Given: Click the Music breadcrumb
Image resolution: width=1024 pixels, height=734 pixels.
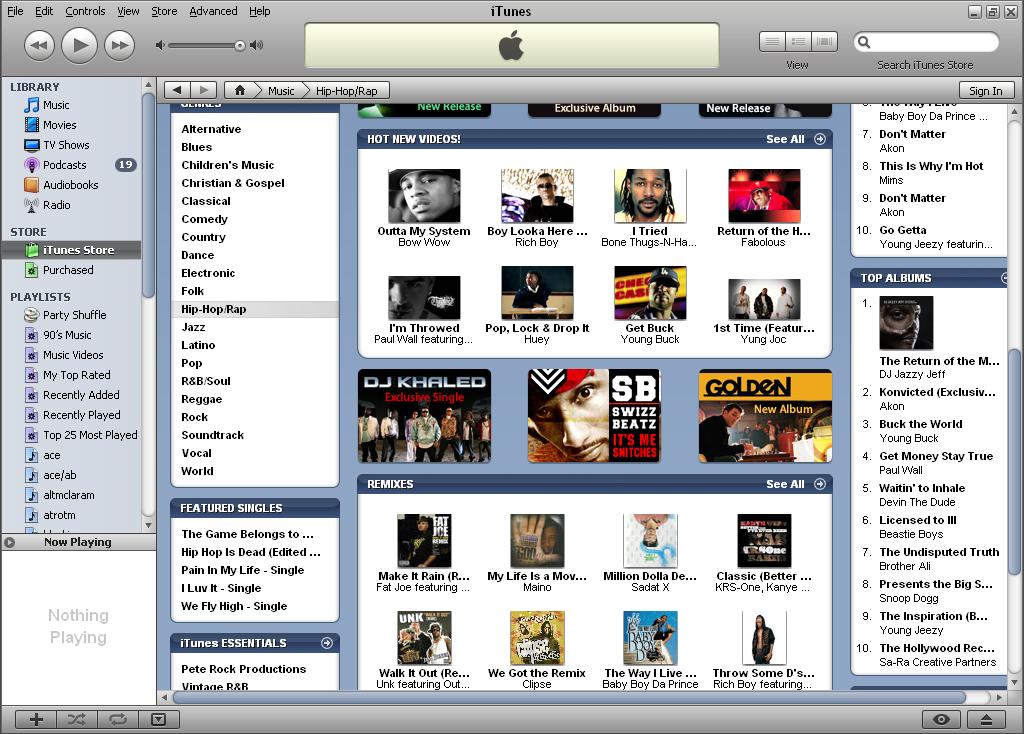Looking at the screenshot, I should pyautogui.click(x=281, y=91).
